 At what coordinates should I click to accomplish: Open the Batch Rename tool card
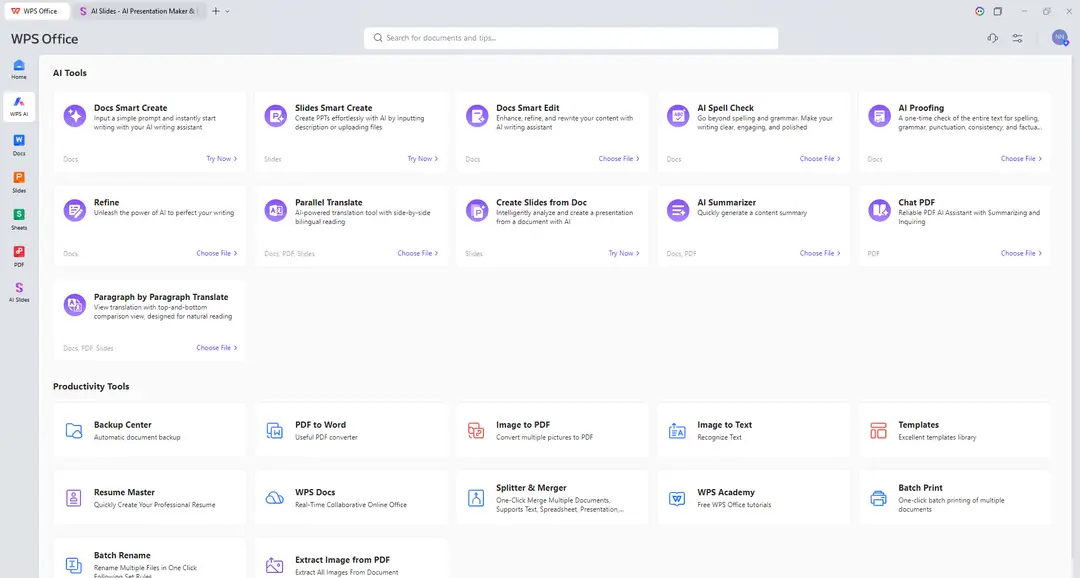point(150,559)
